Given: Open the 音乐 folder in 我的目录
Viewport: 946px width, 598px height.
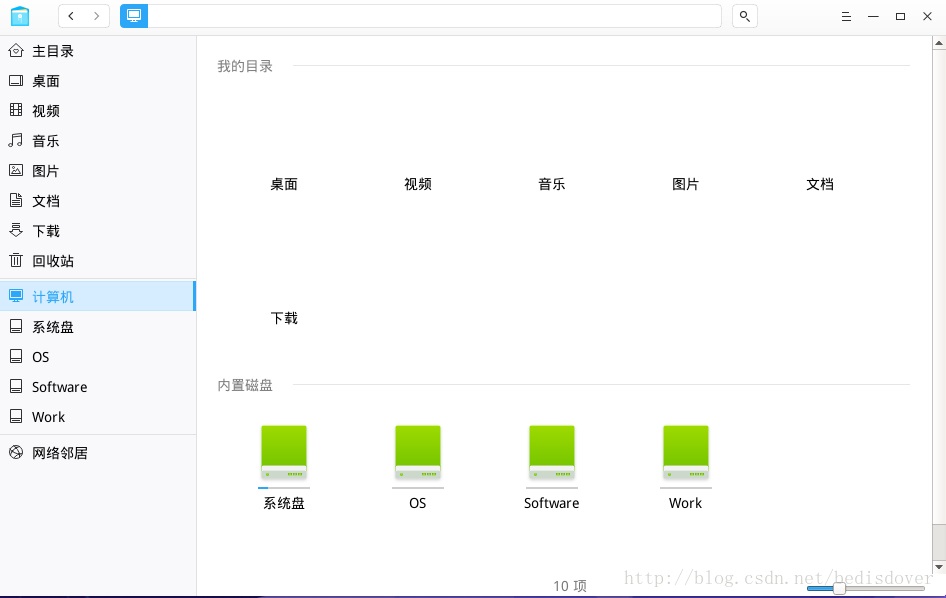Looking at the screenshot, I should 552,150.
